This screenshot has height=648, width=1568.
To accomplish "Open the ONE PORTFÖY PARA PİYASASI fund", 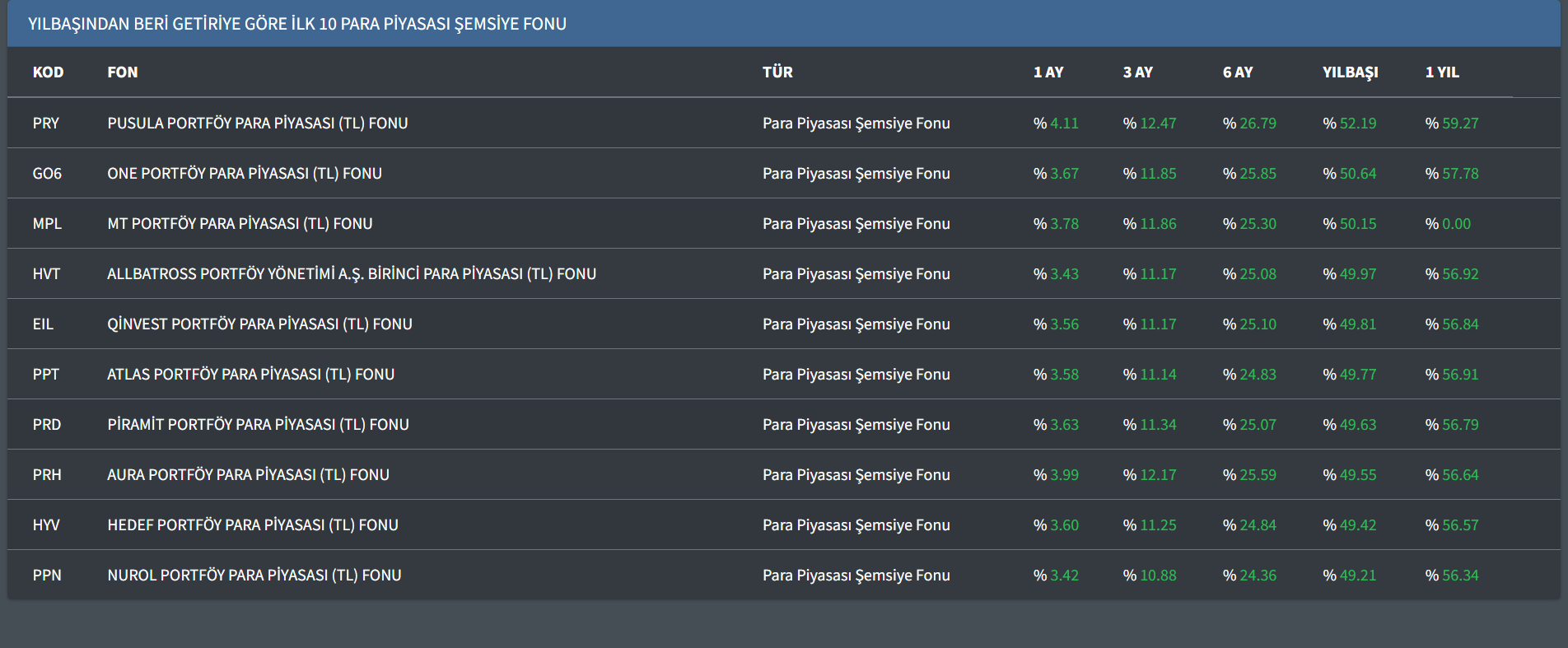I will click(244, 174).
